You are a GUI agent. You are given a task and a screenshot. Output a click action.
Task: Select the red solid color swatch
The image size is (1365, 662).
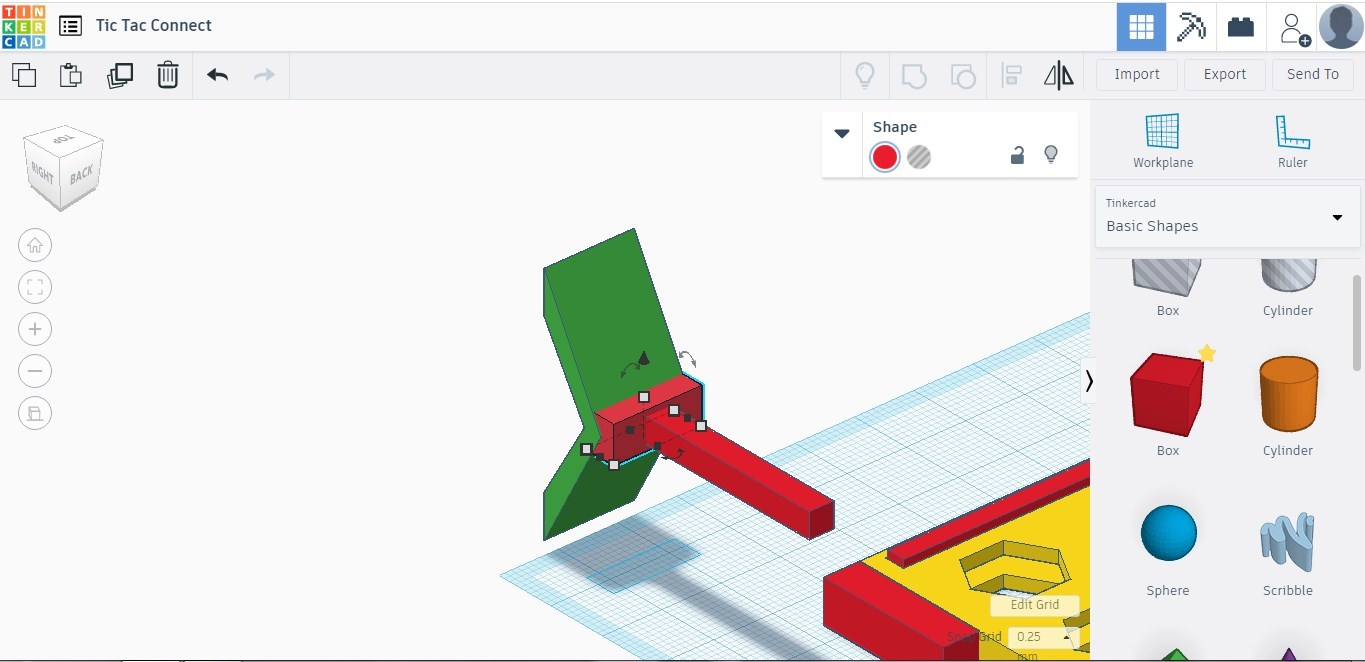(884, 156)
